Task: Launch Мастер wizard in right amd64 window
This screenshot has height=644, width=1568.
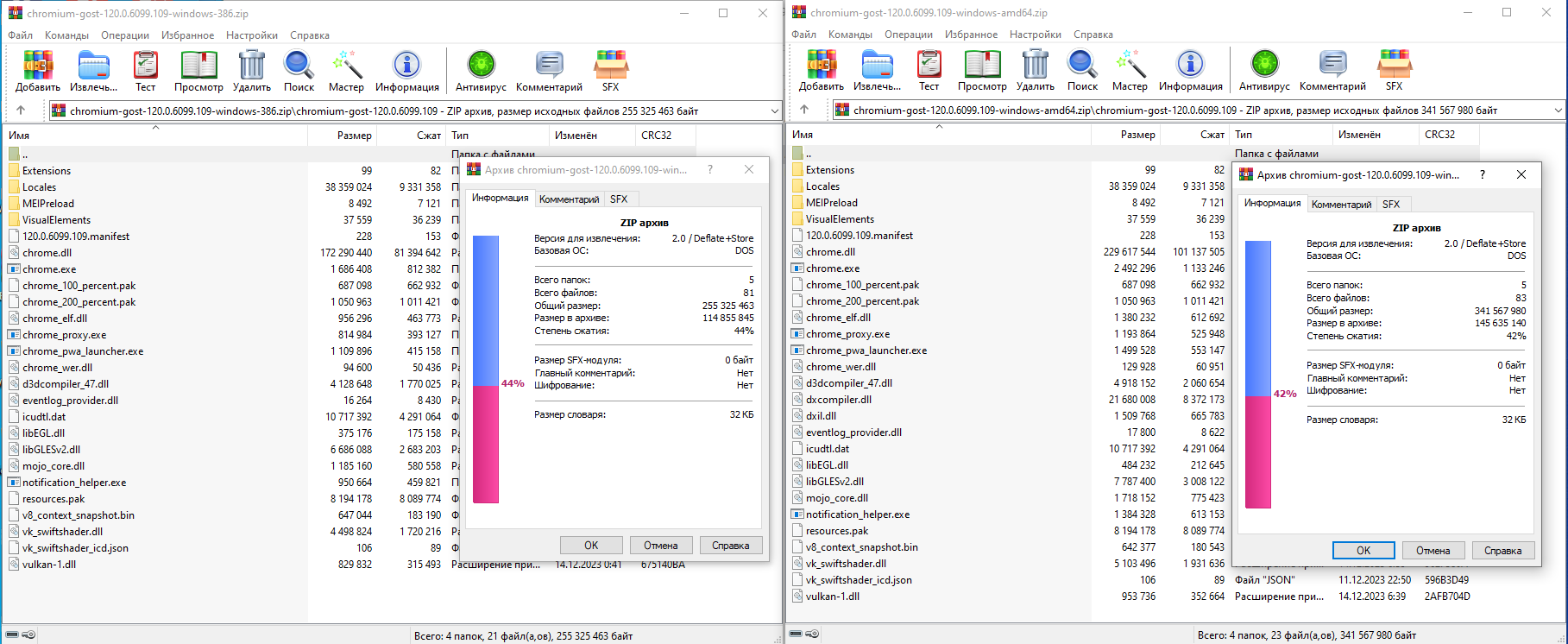Action: 1130,70
